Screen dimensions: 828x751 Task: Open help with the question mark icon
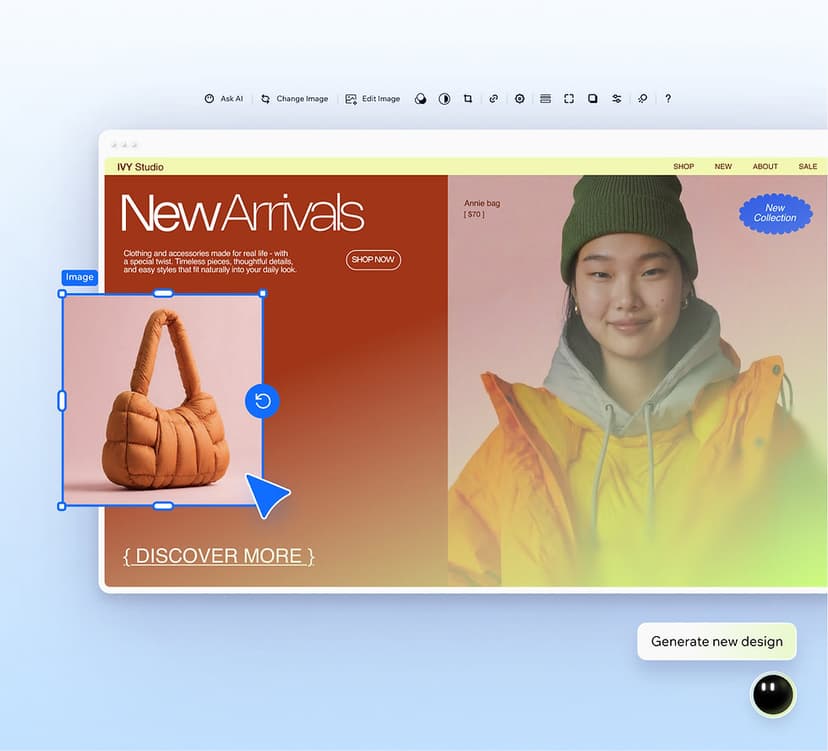click(x=668, y=99)
